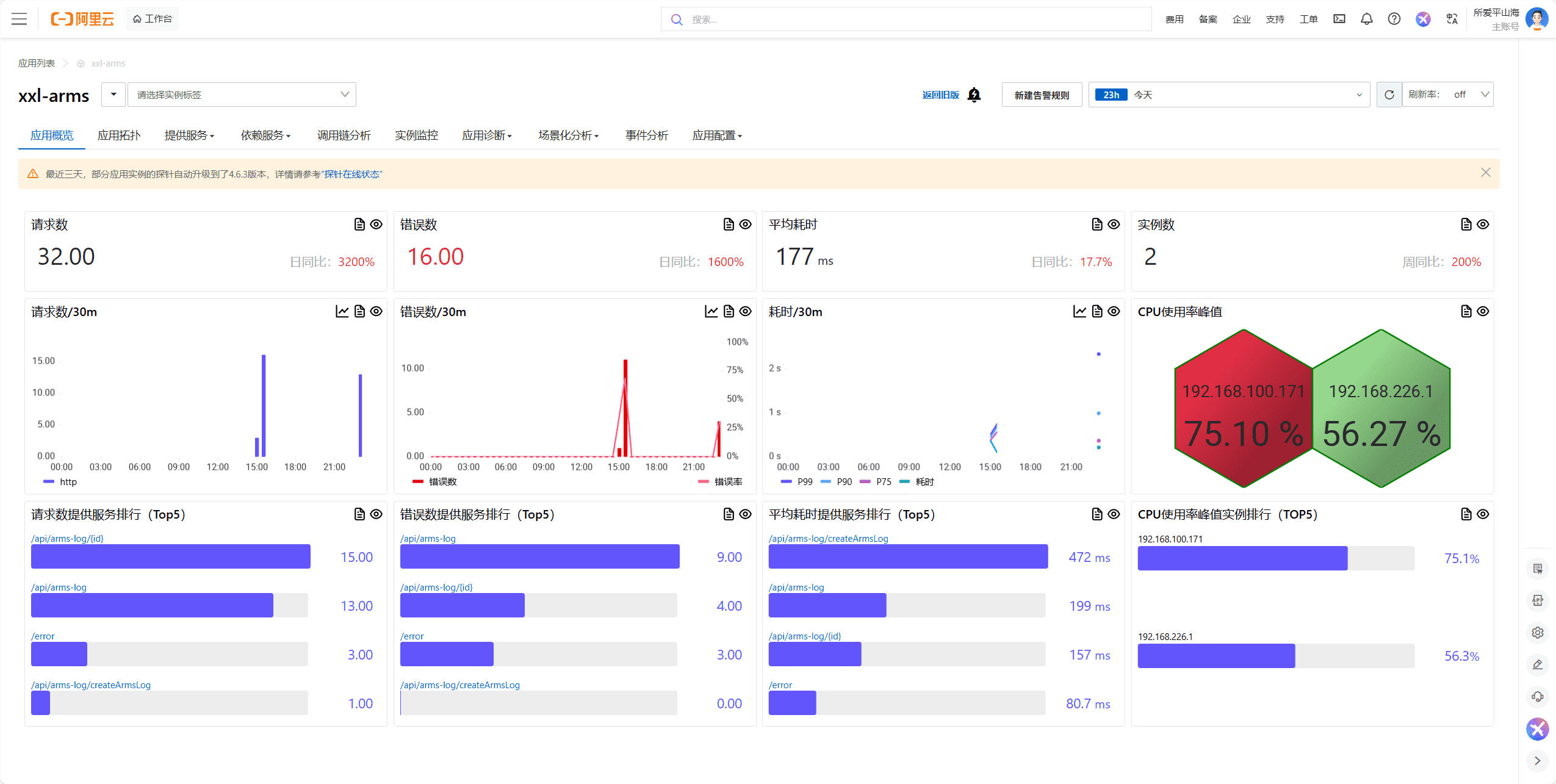The height and width of the screenshot is (784, 1556).
Task: Switch to the 应用拓扑 tab
Action: coord(119,135)
